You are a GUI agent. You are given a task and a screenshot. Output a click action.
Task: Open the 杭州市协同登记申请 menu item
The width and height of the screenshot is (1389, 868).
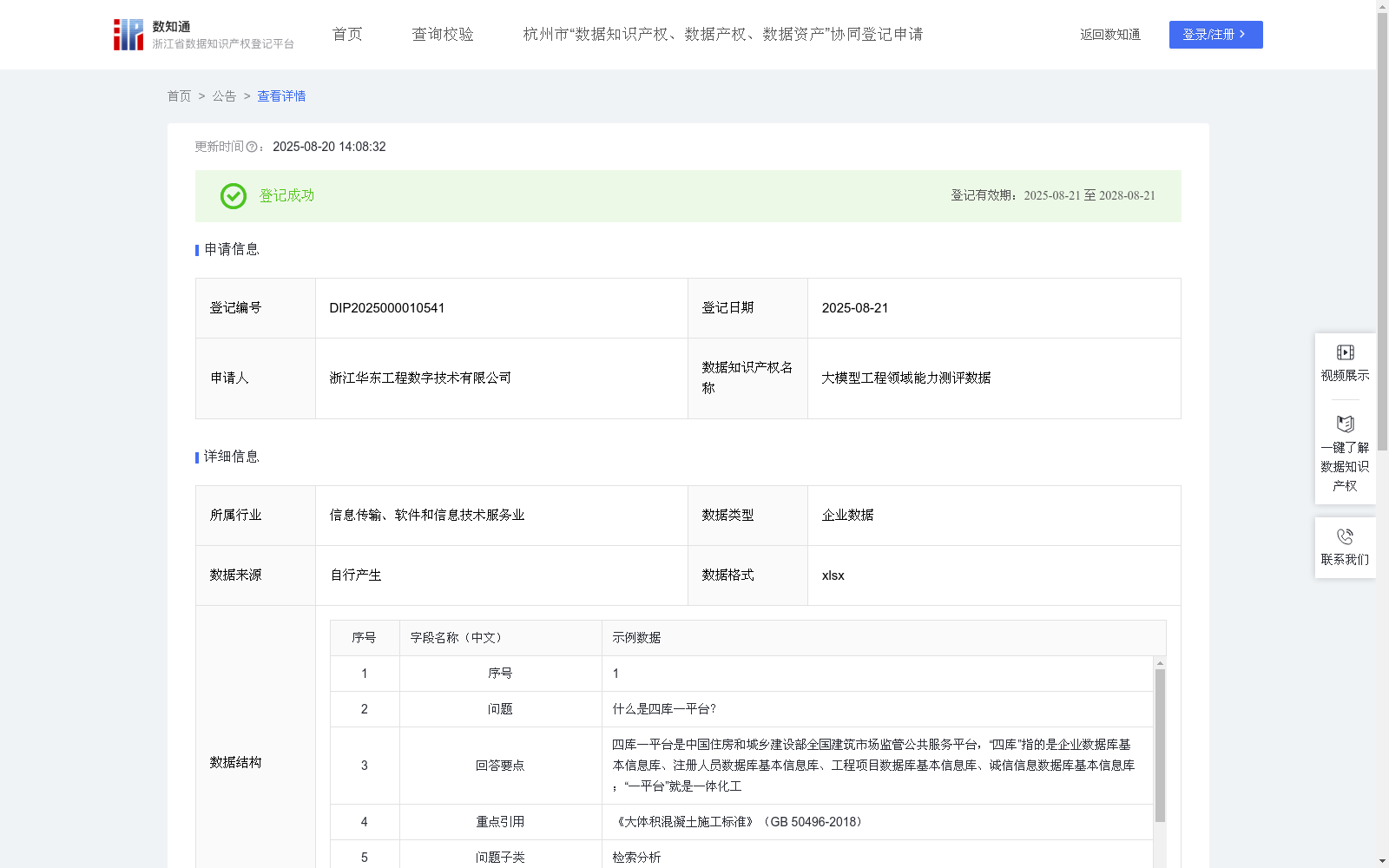pyautogui.click(x=722, y=34)
